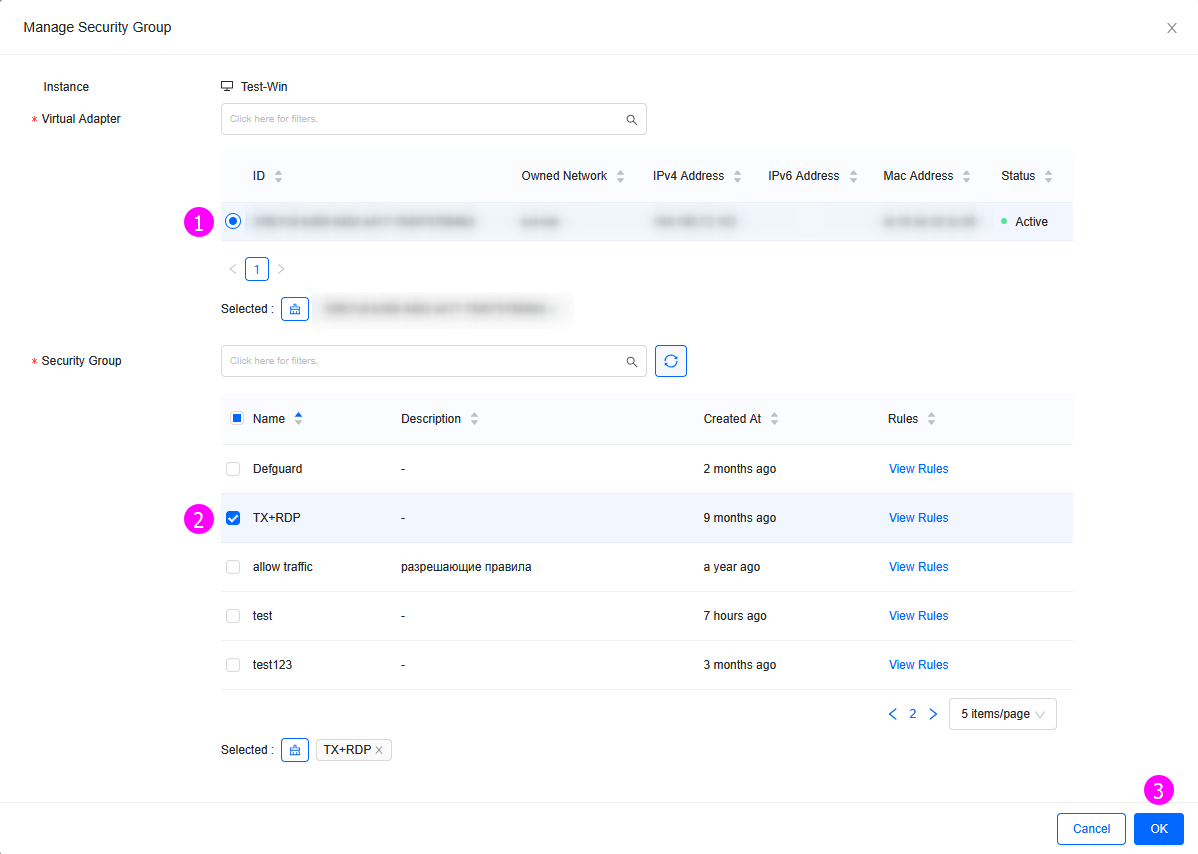The width and height of the screenshot is (1198, 854).
Task: Go to next security group page
Action: coord(933,714)
